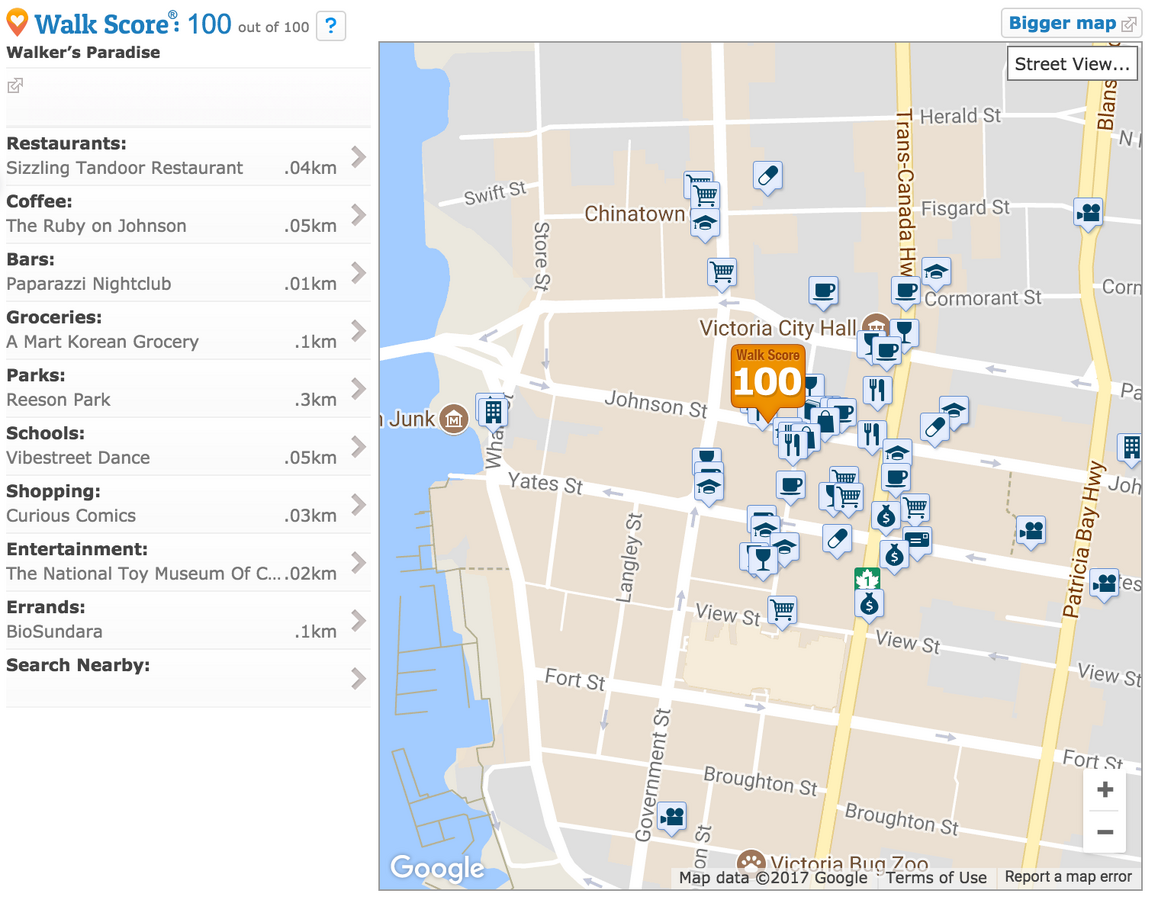Expand the Entertainment category chevron
Image resolution: width=1158 pixels, height=900 pixels.
pyautogui.click(x=358, y=563)
